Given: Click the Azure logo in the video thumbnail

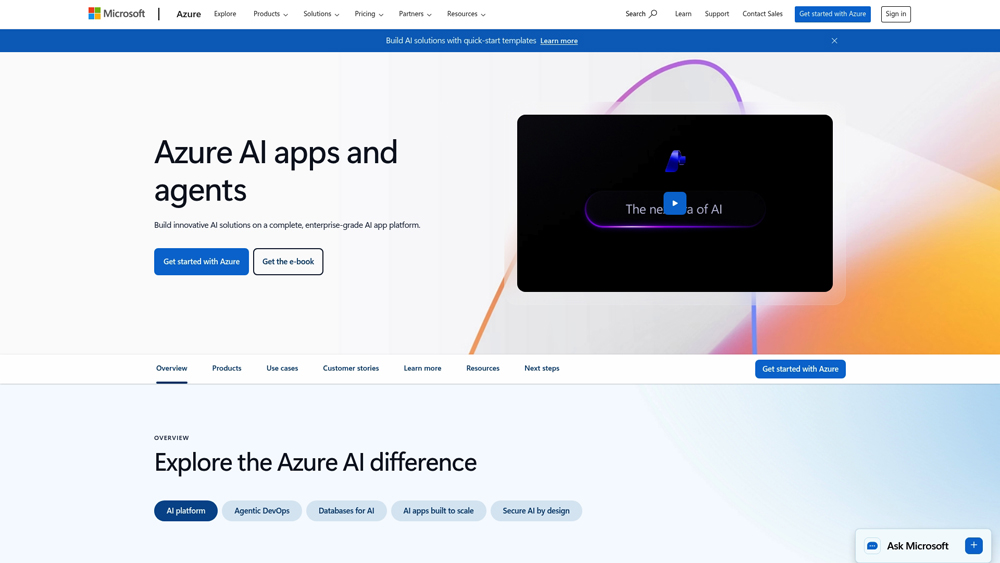Looking at the screenshot, I should click(x=675, y=161).
